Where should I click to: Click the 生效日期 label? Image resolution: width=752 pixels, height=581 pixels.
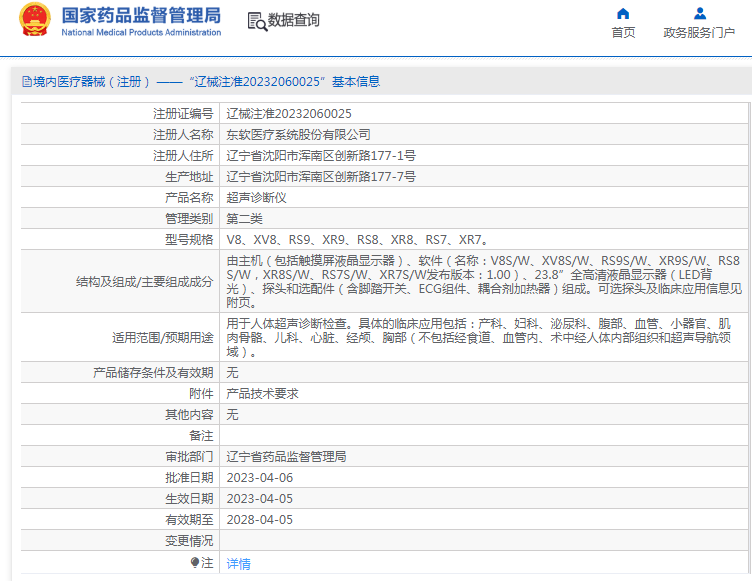[x=189, y=499]
